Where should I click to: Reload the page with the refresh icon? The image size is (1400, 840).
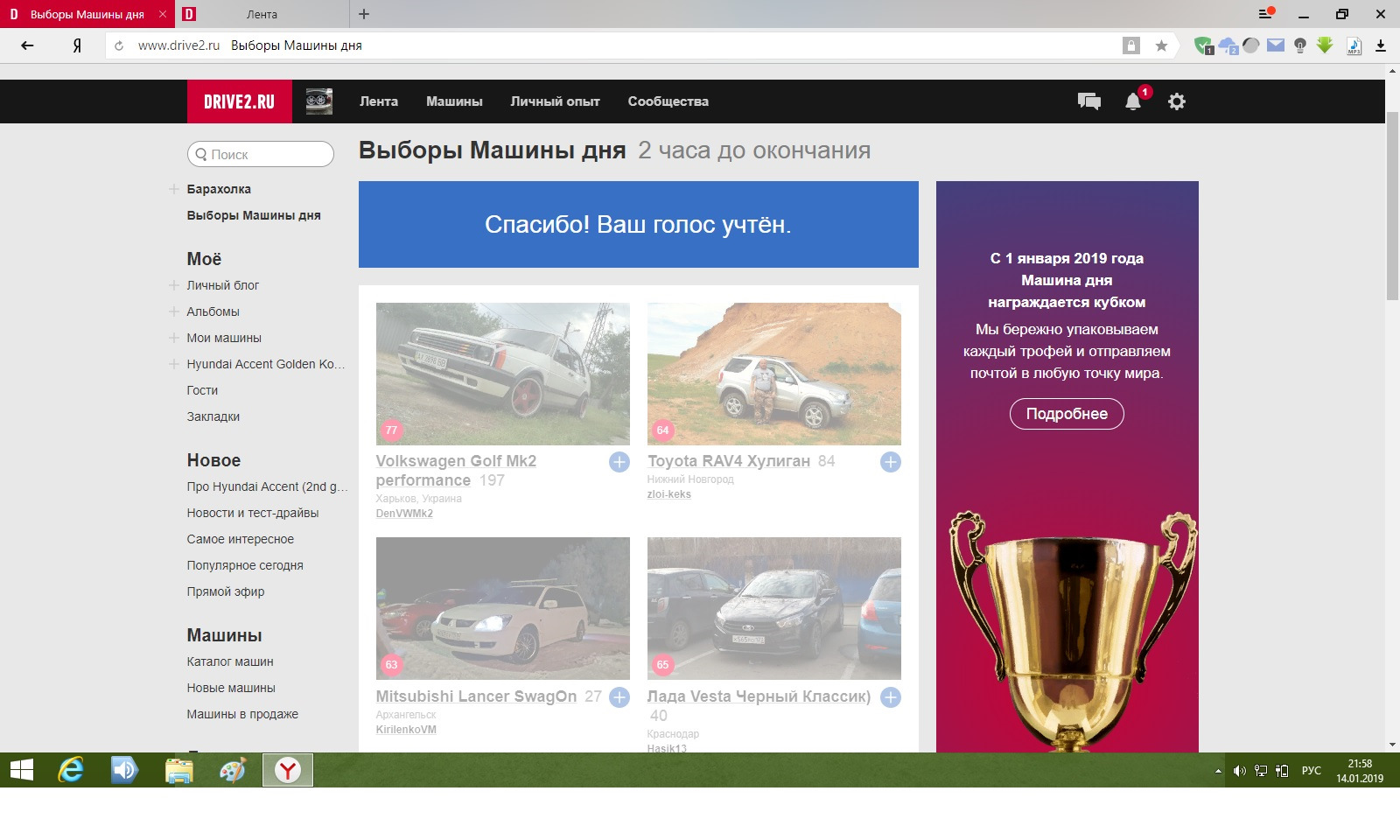(119, 45)
